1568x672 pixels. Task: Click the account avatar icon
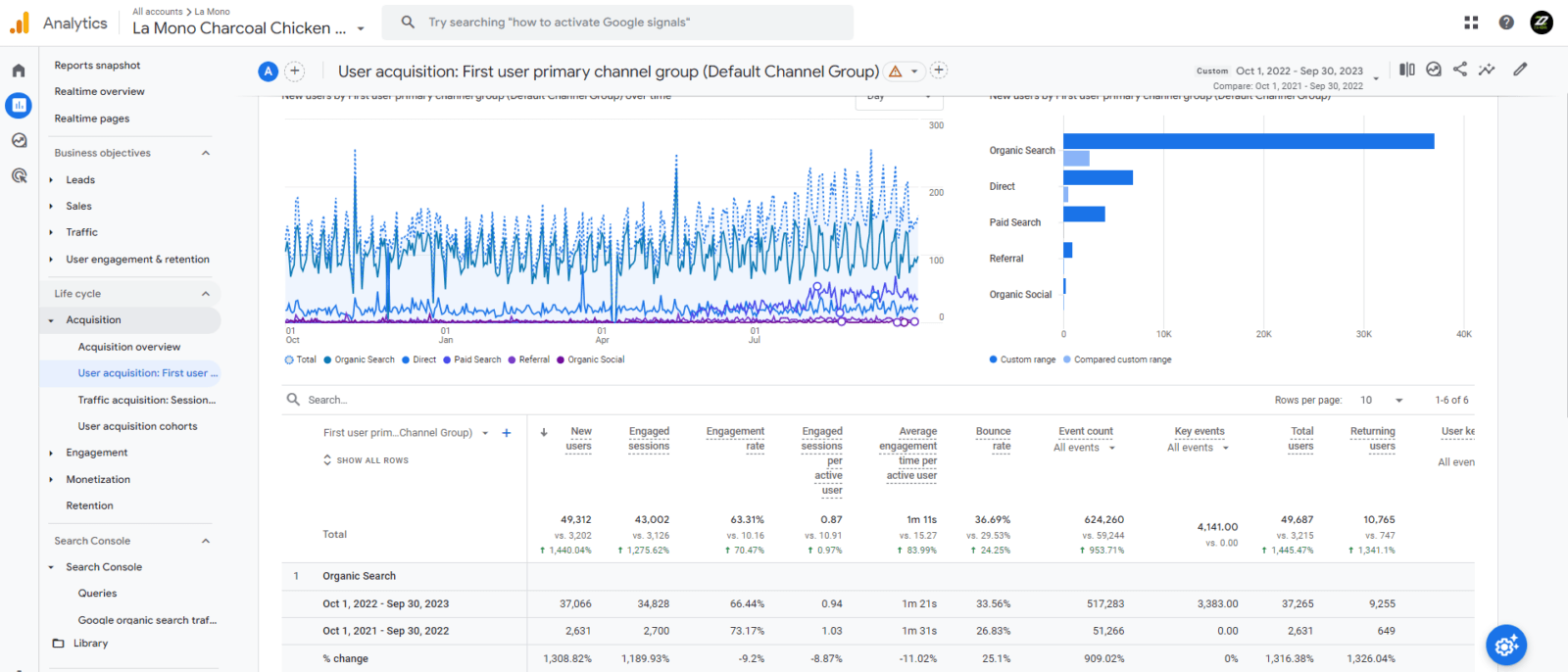(x=1542, y=23)
